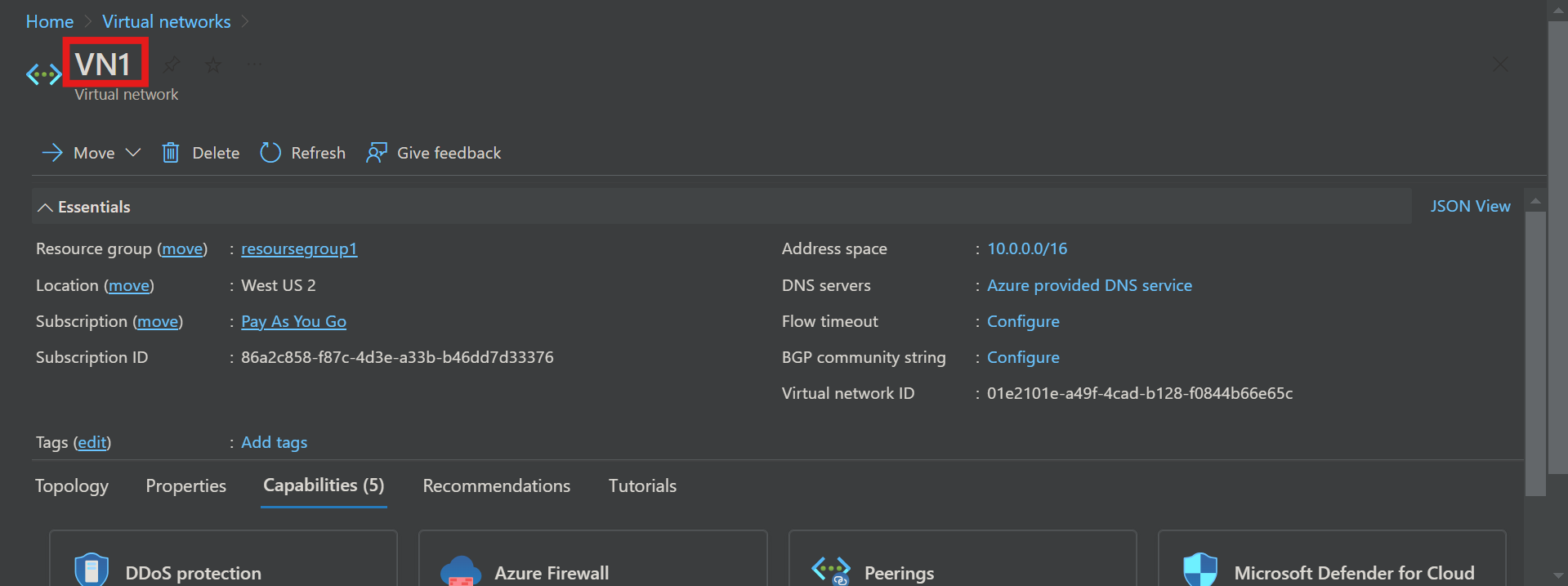
Task: Click Add tags link
Action: (x=274, y=442)
